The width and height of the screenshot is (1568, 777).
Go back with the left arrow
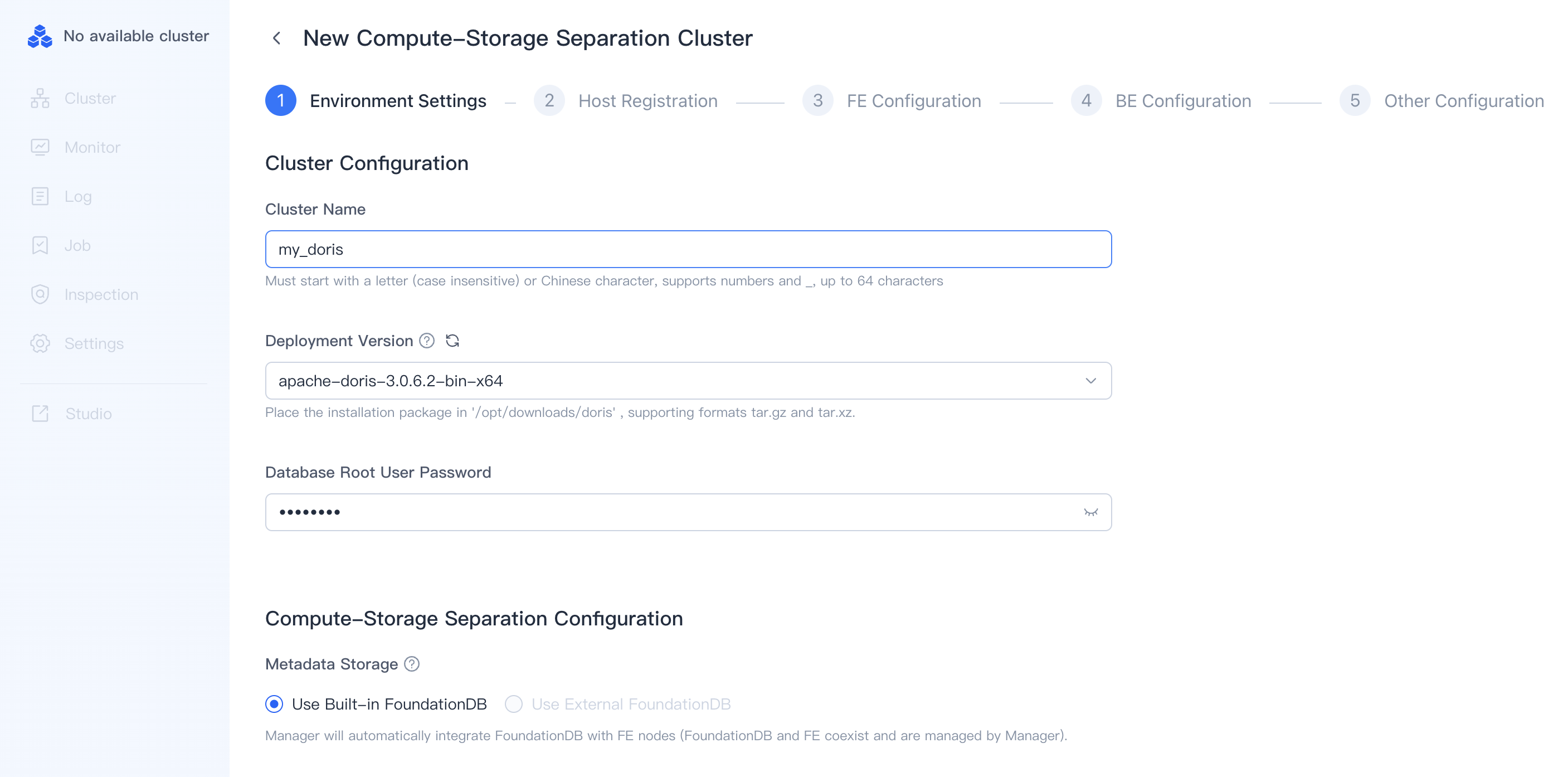point(276,38)
